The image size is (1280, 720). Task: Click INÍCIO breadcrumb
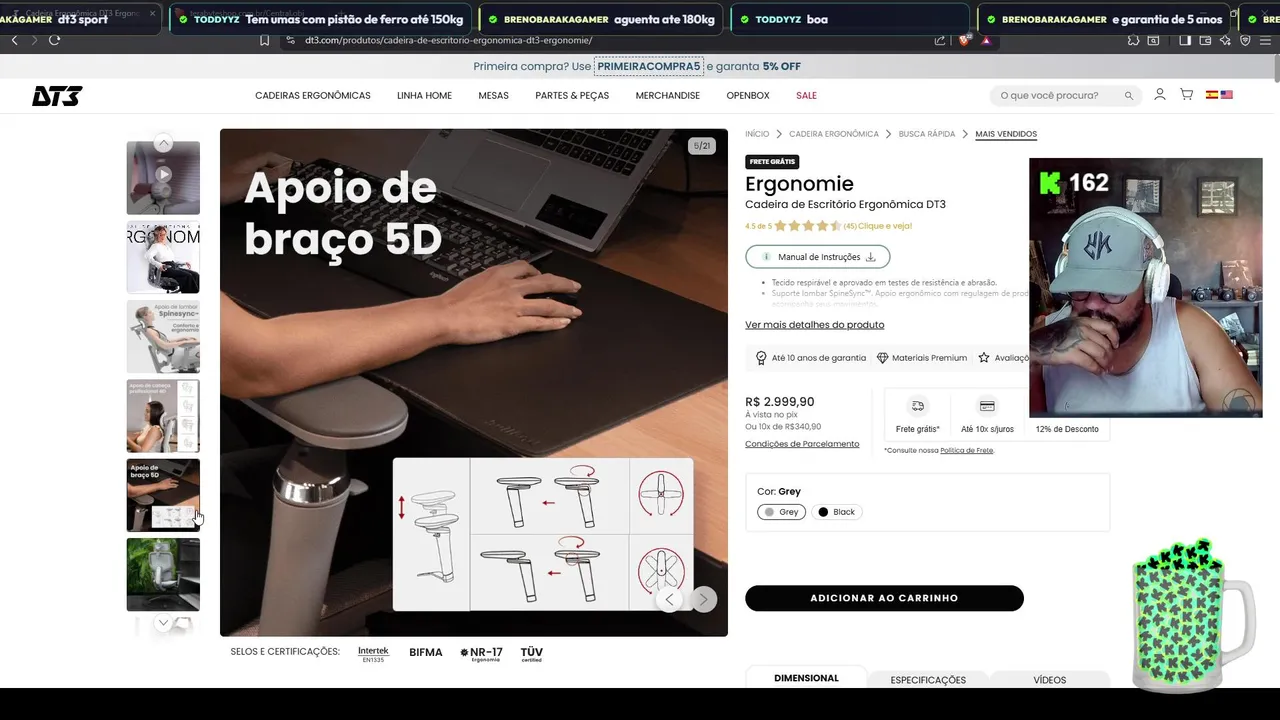(757, 134)
